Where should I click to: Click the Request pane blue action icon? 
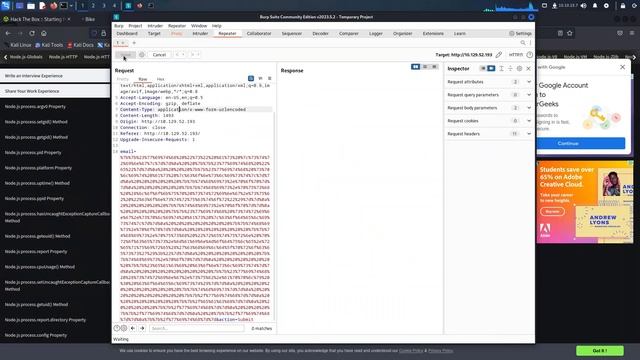[251, 78]
